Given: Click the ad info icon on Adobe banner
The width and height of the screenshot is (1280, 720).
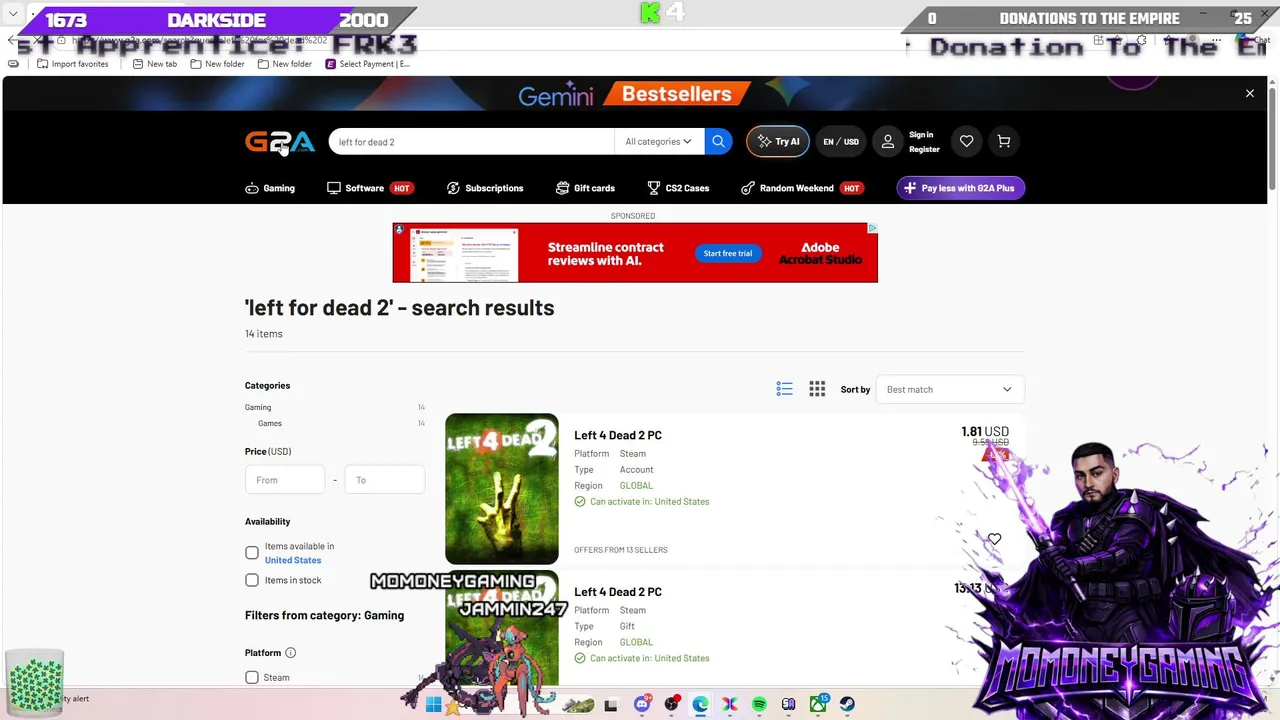Looking at the screenshot, I should pos(872,228).
